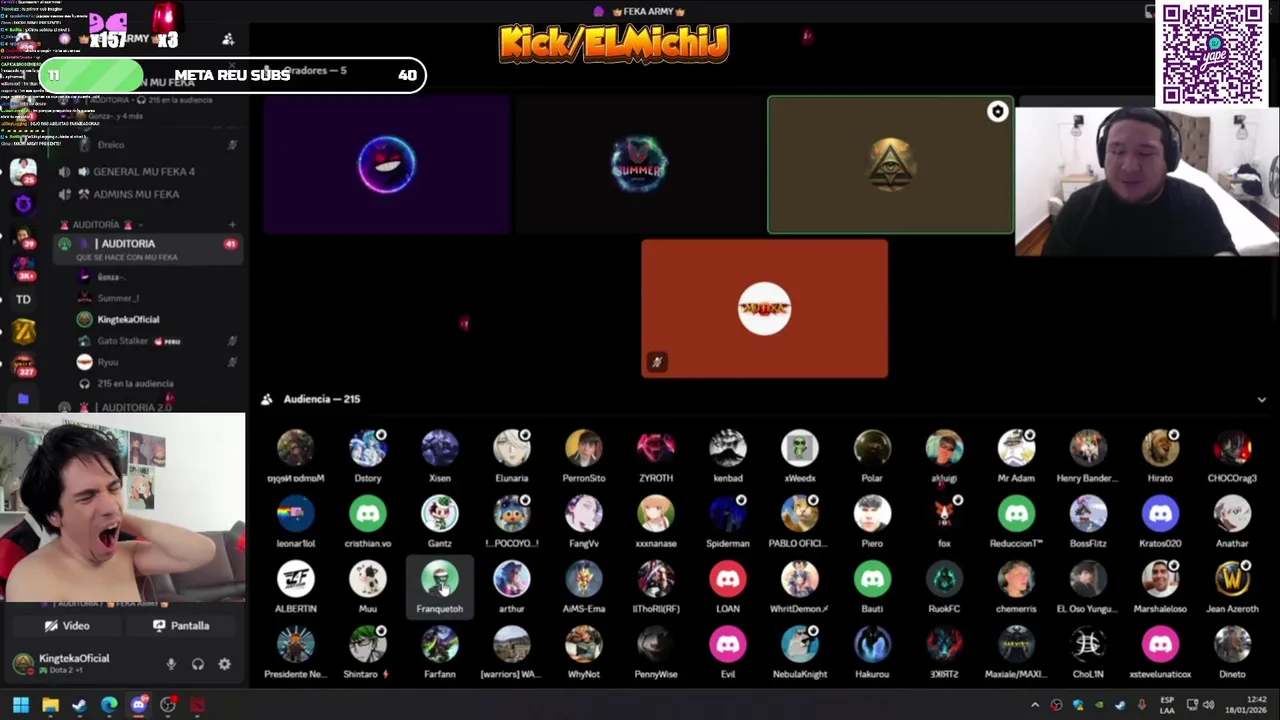
Task: Open audience member xWeedx's avatar
Action: click(x=800, y=449)
